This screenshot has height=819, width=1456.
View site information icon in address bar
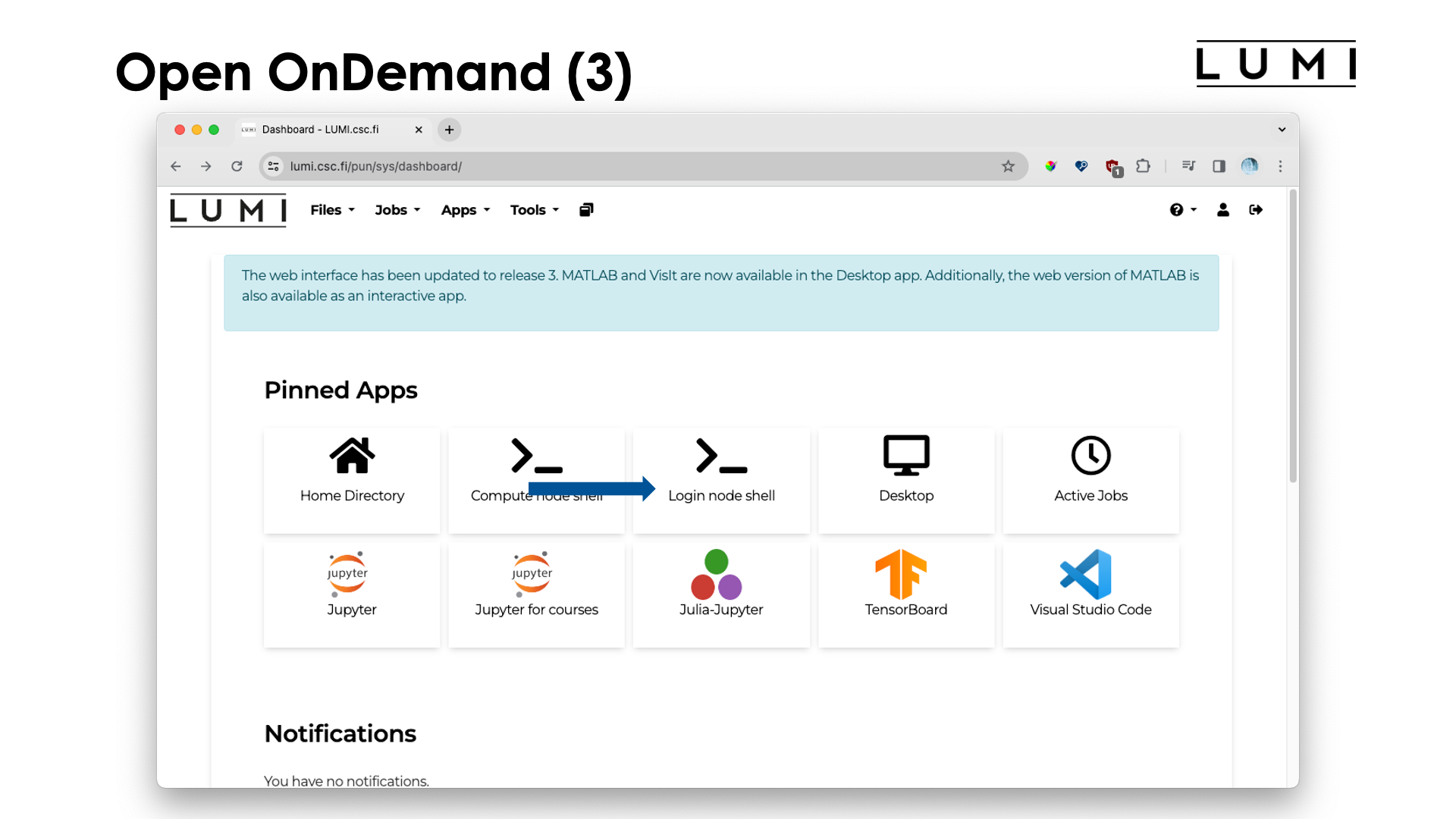tap(274, 166)
